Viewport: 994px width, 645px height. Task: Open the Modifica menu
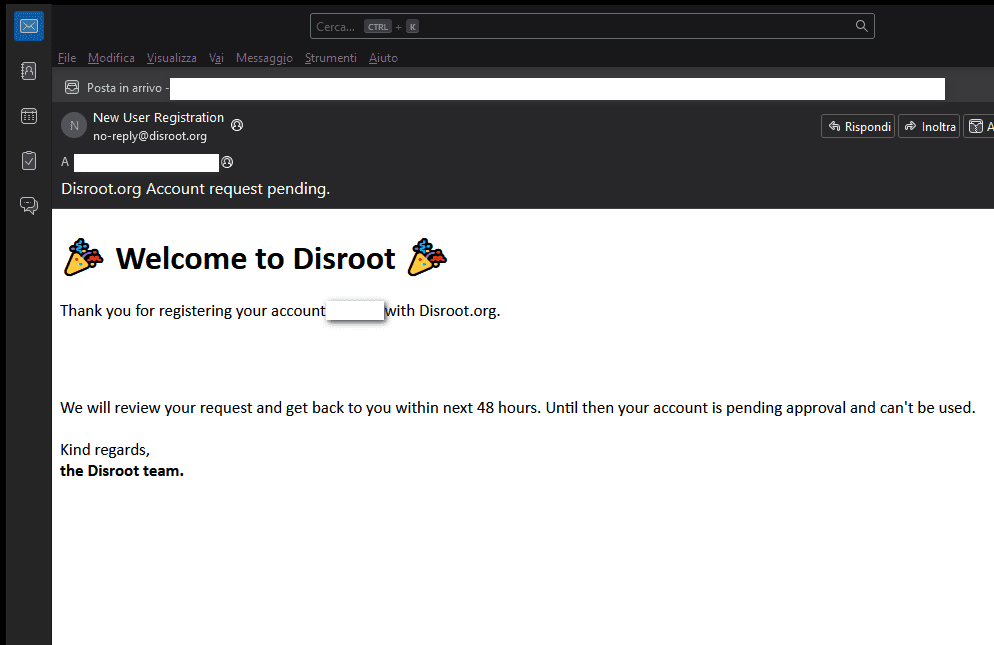112,58
